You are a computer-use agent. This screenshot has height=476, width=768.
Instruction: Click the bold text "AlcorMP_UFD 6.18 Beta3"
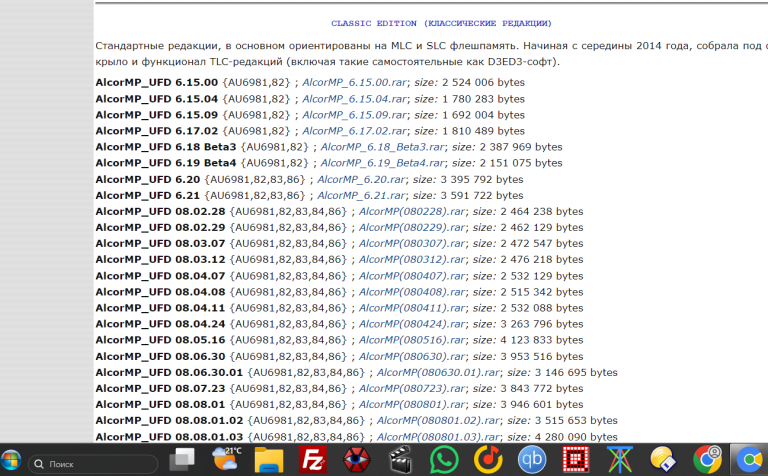[166, 147]
